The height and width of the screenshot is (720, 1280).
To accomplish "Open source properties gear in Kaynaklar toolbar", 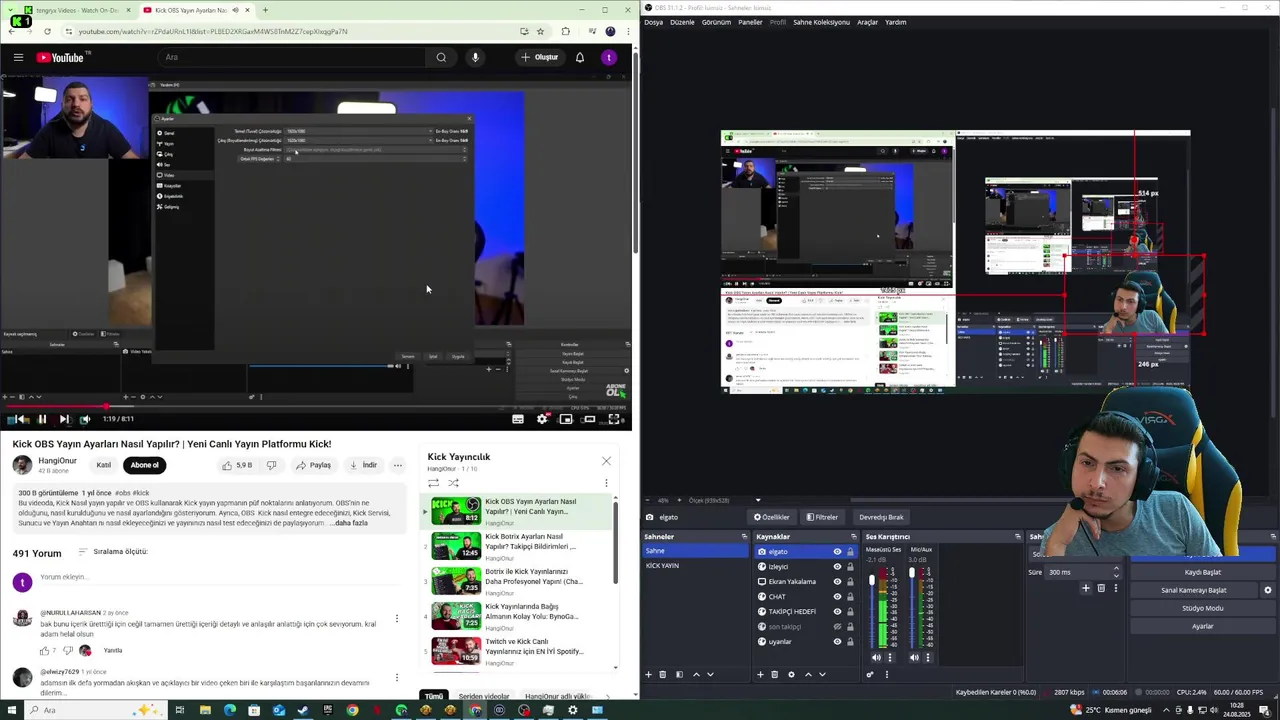I will [791, 674].
